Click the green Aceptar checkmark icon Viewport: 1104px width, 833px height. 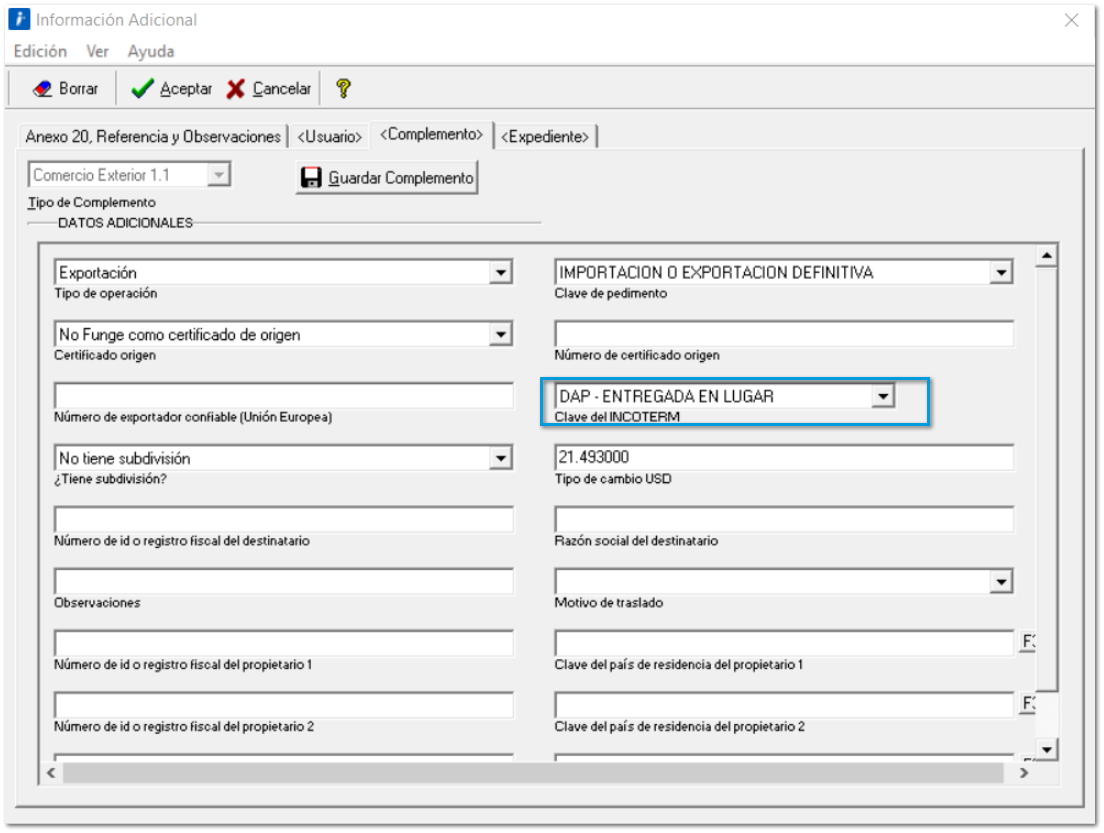[x=143, y=89]
